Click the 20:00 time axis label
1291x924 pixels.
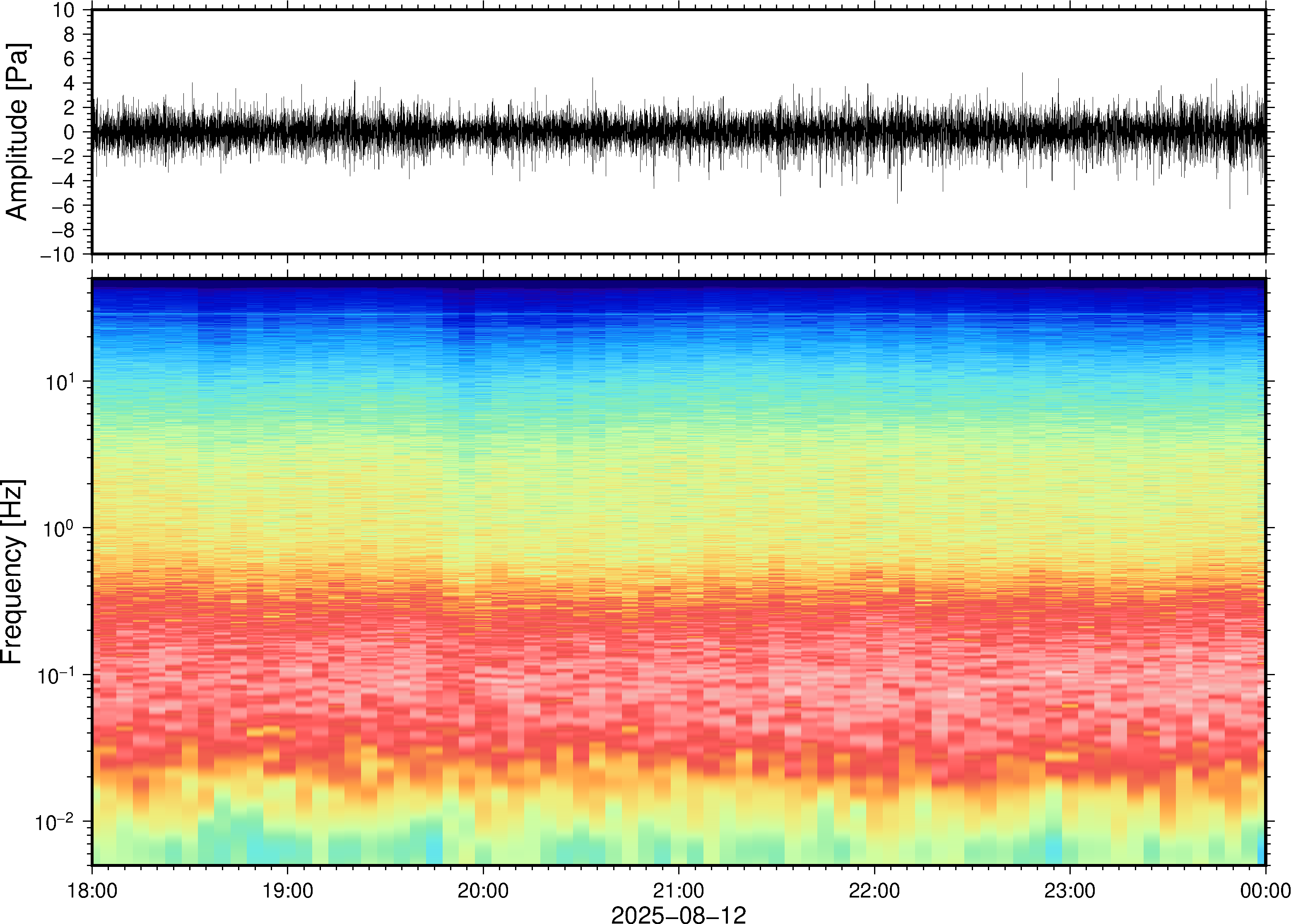point(483,890)
